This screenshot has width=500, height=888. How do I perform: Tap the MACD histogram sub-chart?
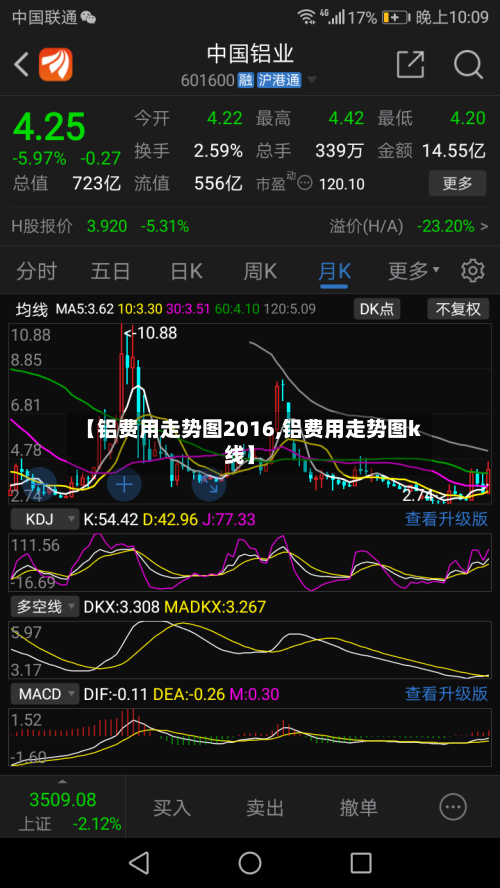(x=250, y=737)
